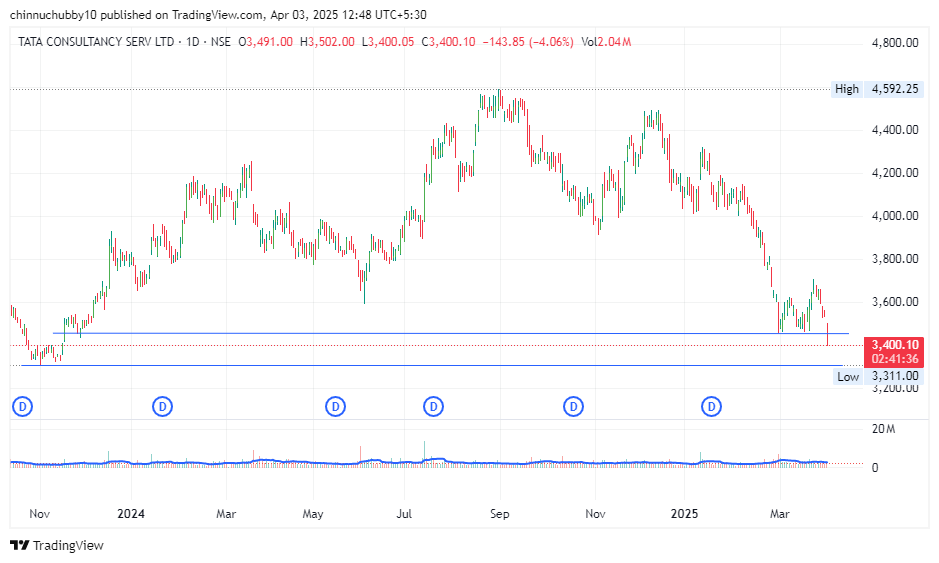Click the blue volume moving average line

(419, 462)
